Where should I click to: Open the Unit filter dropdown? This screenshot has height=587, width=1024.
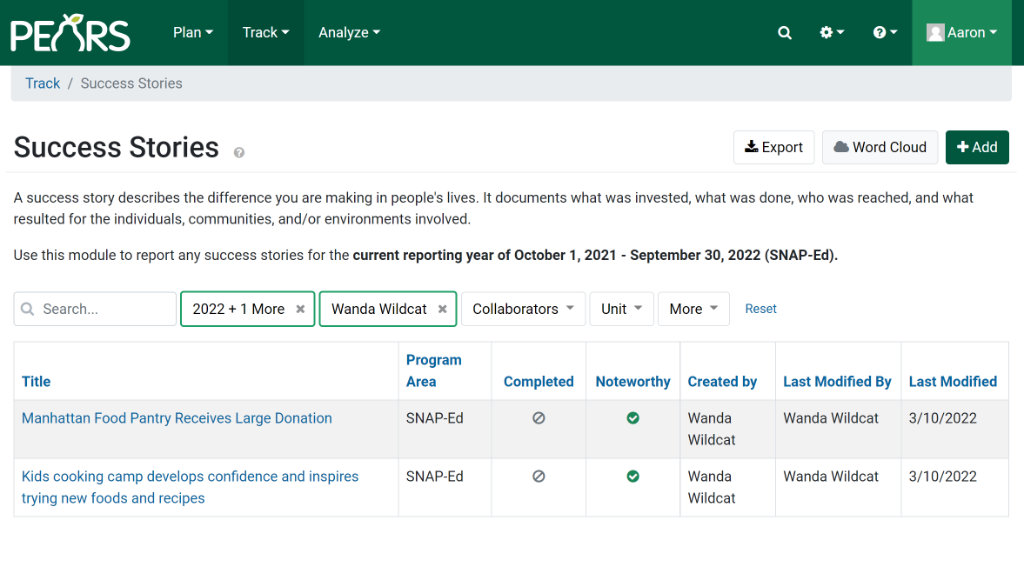click(621, 309)
